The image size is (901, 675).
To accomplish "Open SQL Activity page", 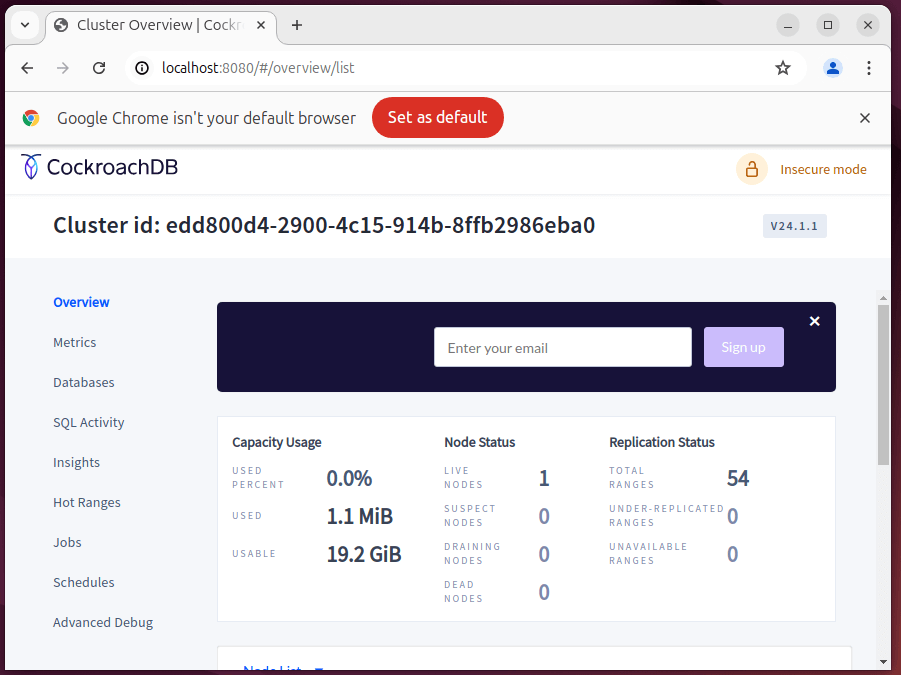I will tap(88, 422).
